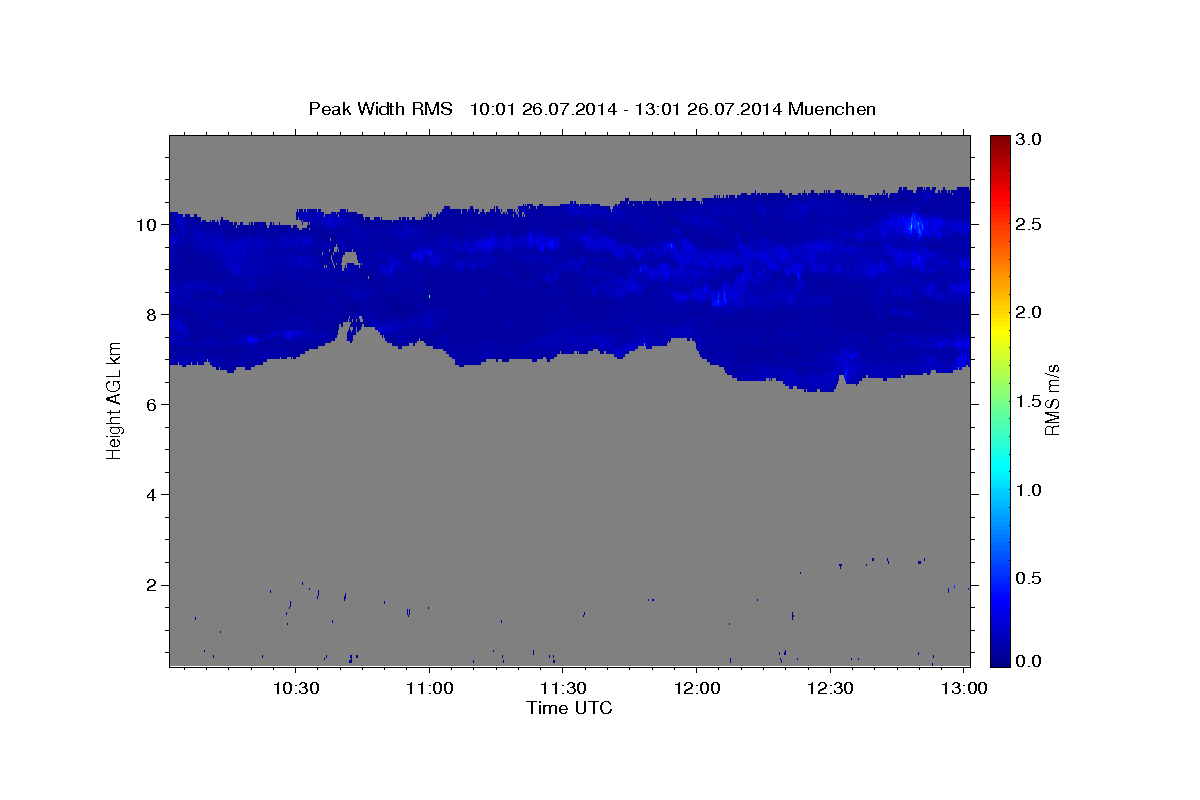Click the dark blue bottom of colorbar
Viewport: 1200px width, 800px height.
[999, 657]
